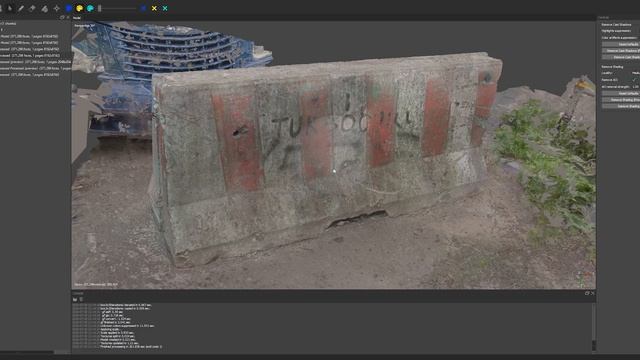Select the pencil draw tool
Viewport: 640px width, 360px height.
[x=21, y=8]
